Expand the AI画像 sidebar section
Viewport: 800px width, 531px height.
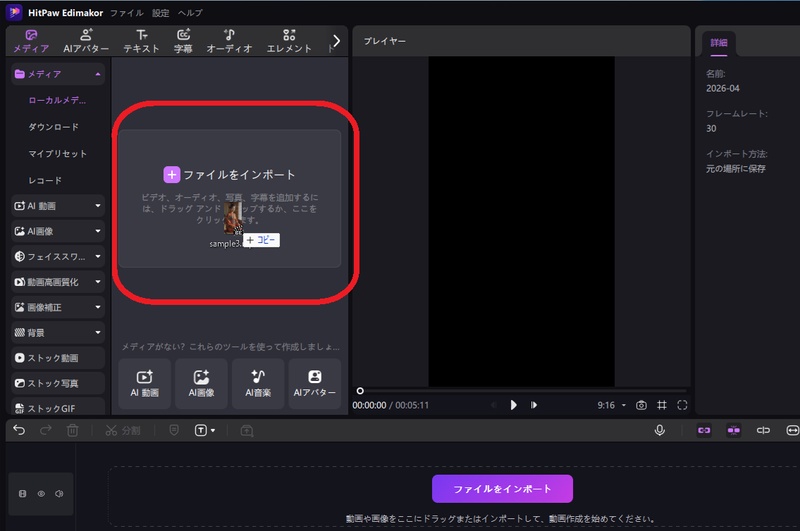pos(58,231)
